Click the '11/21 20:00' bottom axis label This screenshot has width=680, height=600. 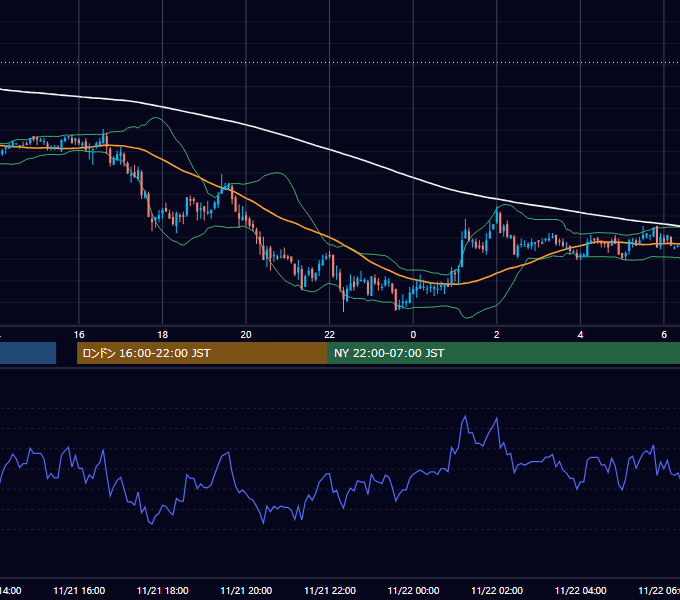[246, 590]
